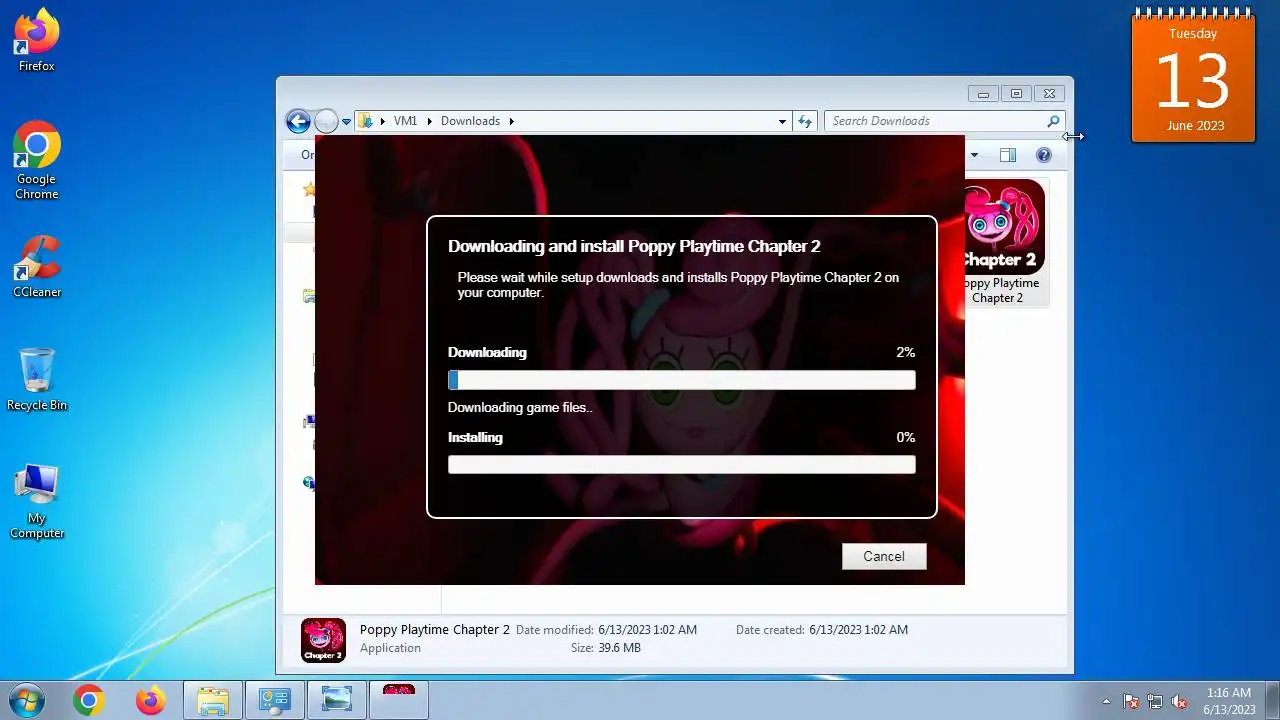Open the view options dropdown arrow
1280x720 pixels.
(975, 155)
